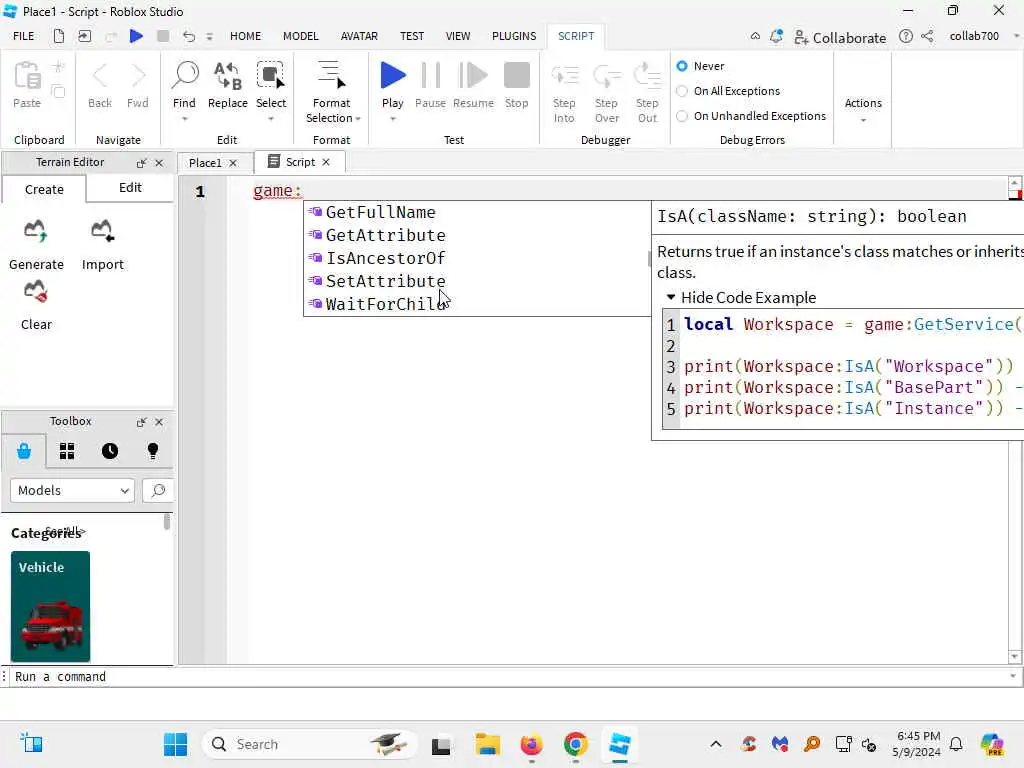Click the Undo arrow in quick access bar

coord(189,36)
